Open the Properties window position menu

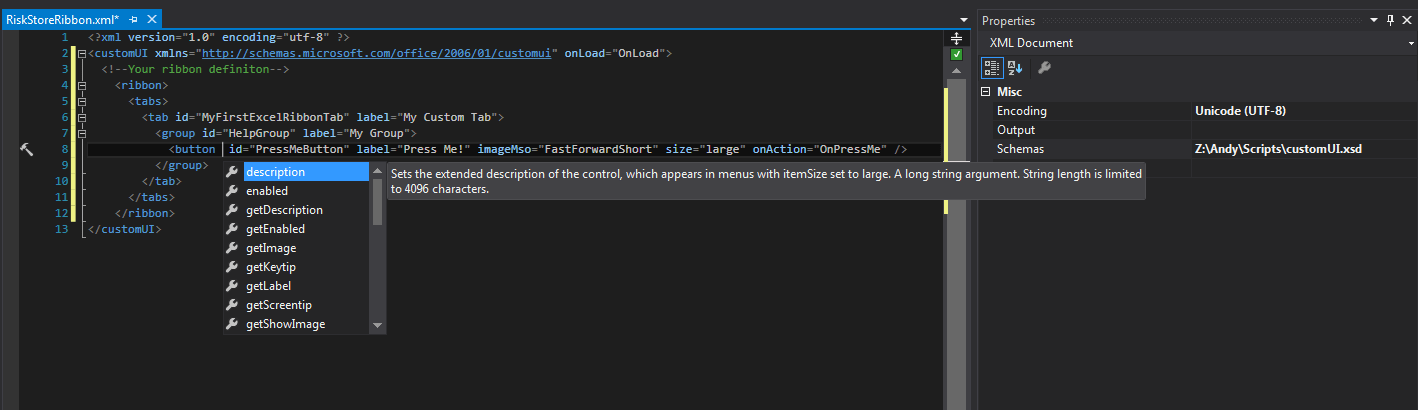1373,20
